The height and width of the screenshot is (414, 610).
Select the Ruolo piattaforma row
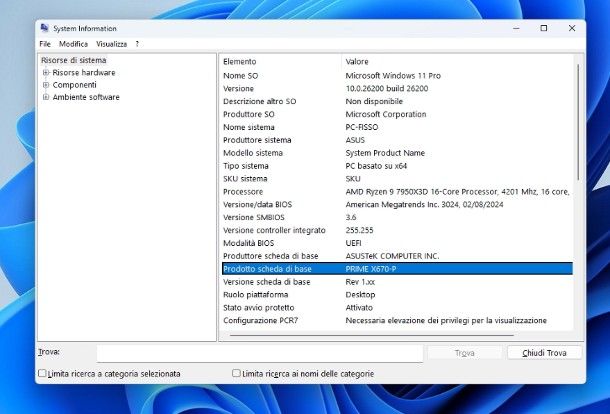[397, 295]
